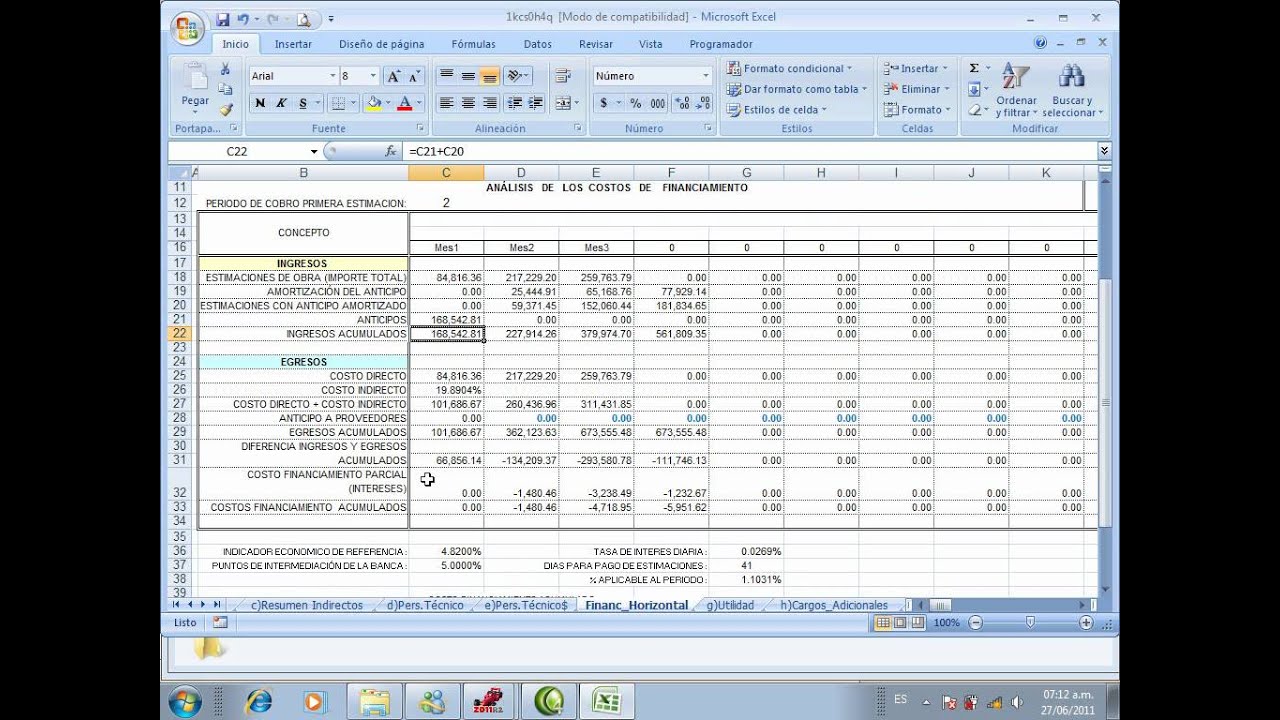Viewport: 1280px width, 720px height.
Task: Click the formula bar showing =C21+C20
Action: click(750, 151)
